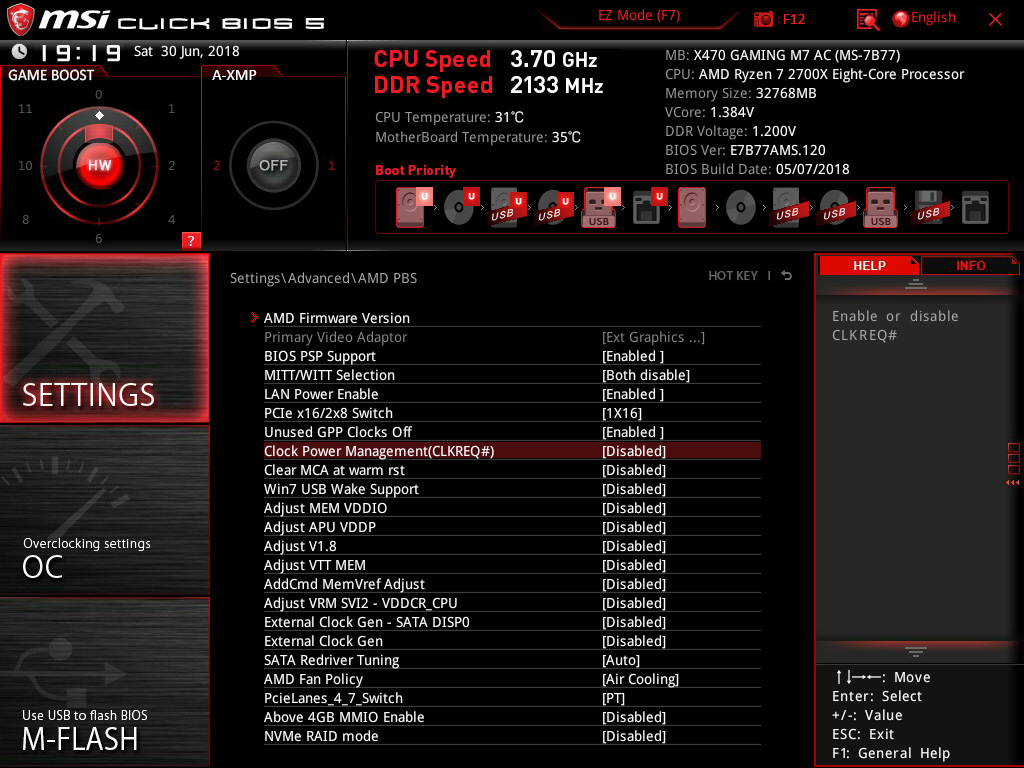Switch to EZ Mode (F7)

click(639, 16)
